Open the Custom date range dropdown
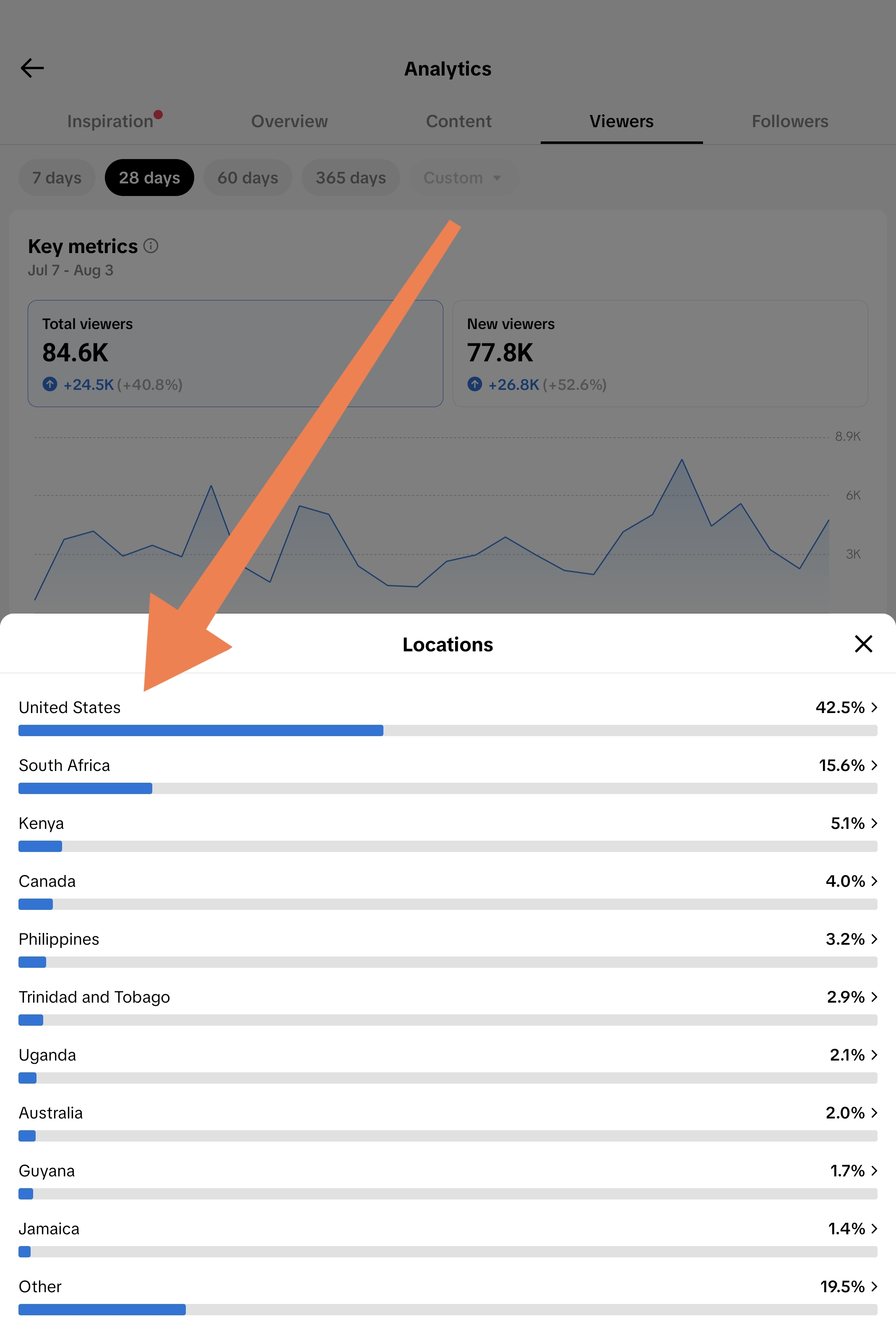The width and height of the screenshot is (896, 1343). (464, 178)
